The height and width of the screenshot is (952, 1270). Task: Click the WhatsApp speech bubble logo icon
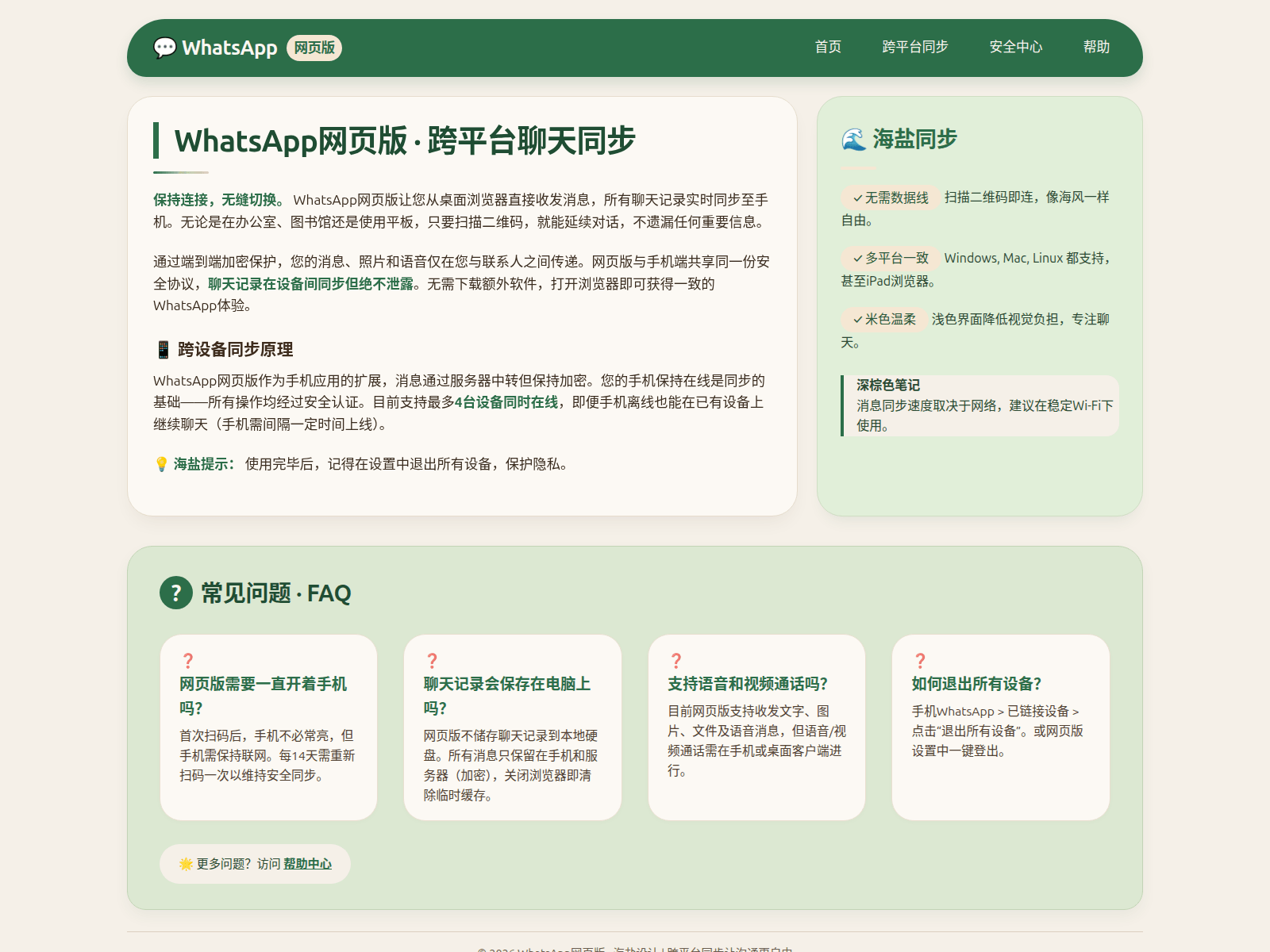[x=164, y=48]
